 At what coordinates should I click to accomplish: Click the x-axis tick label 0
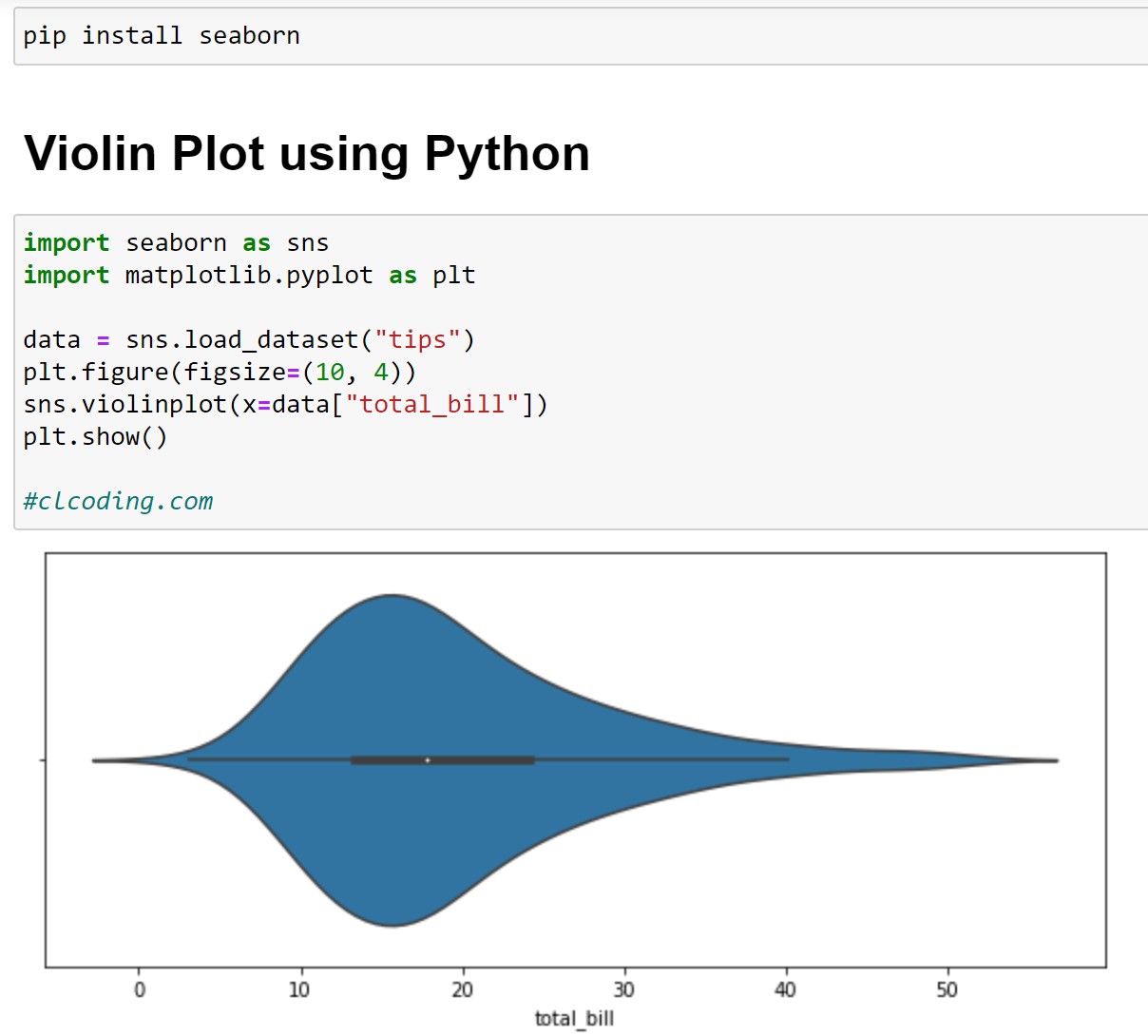(x=140, y=990)
